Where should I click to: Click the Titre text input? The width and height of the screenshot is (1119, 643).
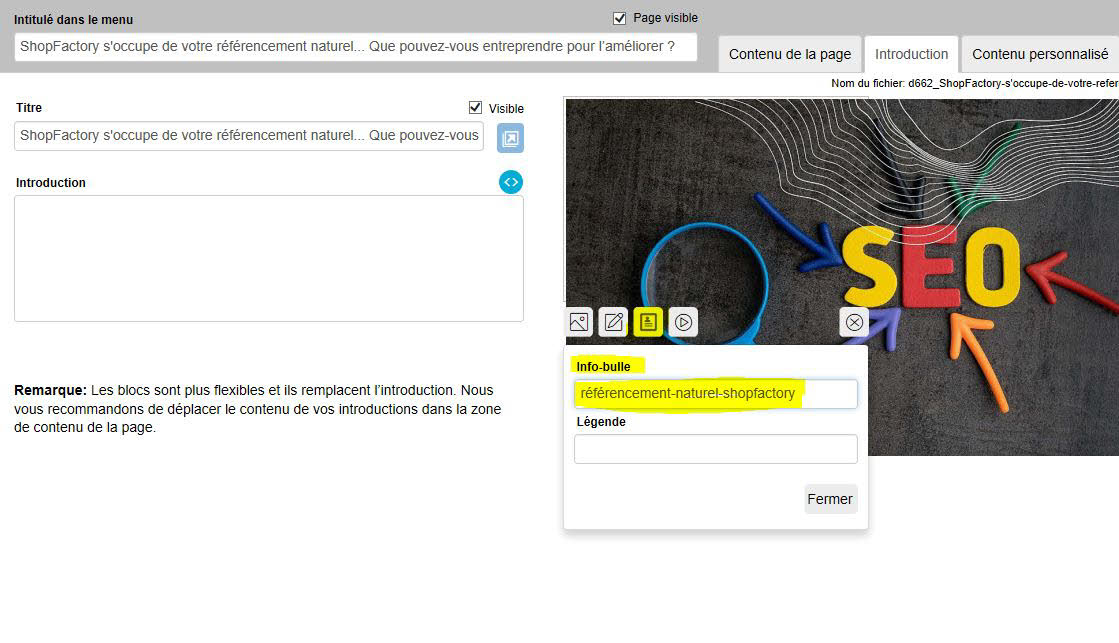pos(248,136)
